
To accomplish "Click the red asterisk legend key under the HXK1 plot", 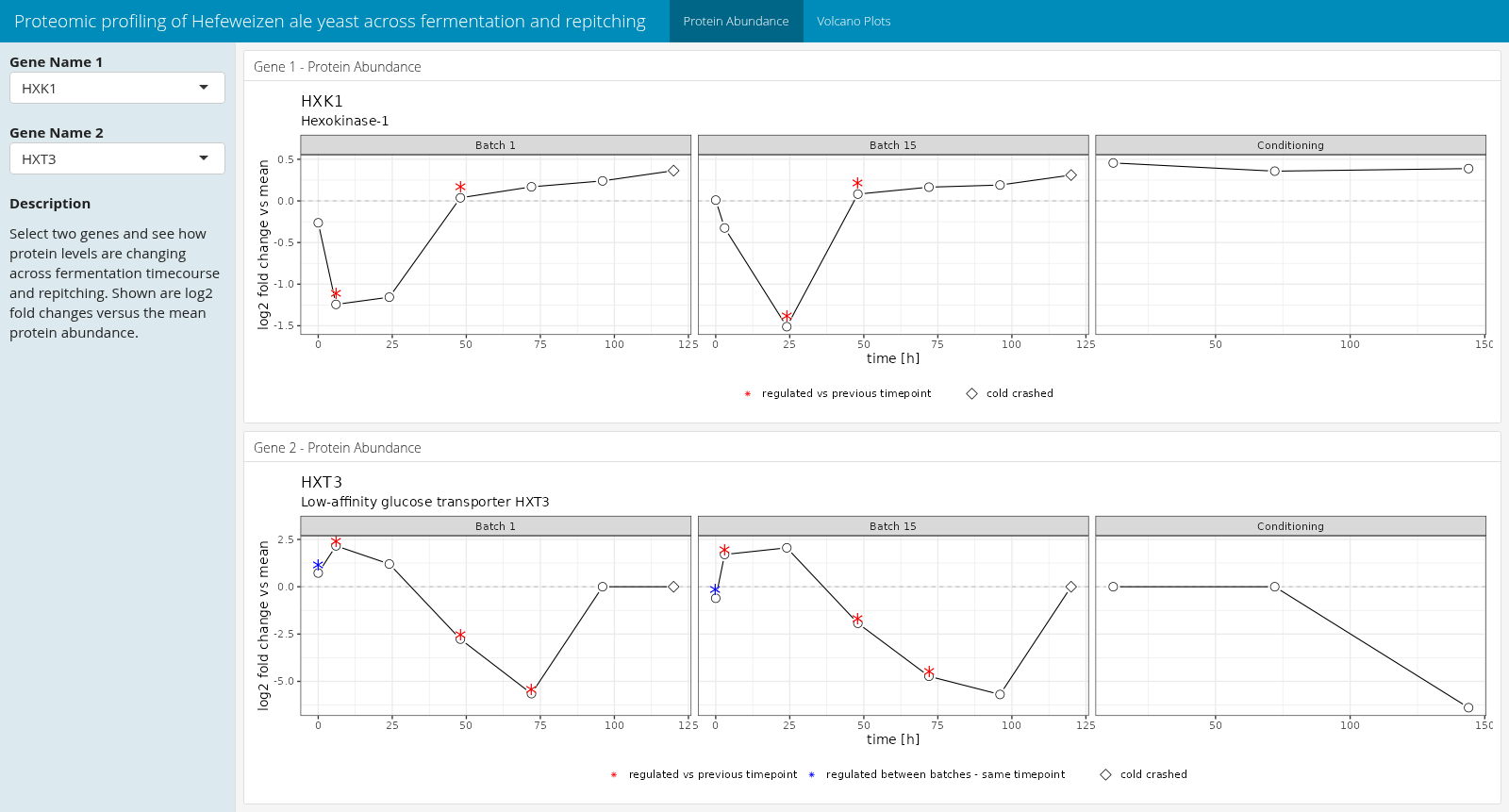I will click(x=748, y=394).
